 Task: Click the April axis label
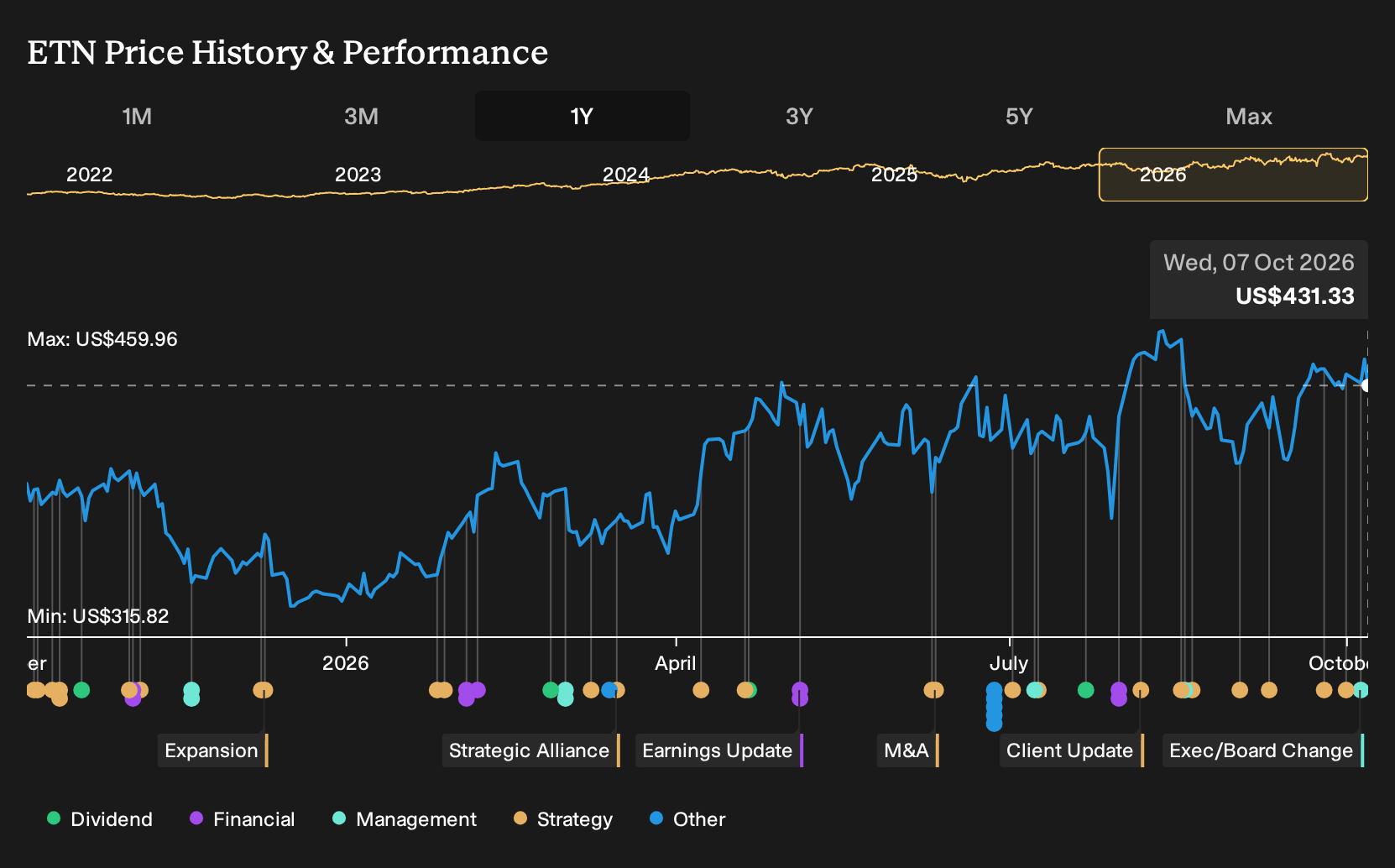pos(676,663)
